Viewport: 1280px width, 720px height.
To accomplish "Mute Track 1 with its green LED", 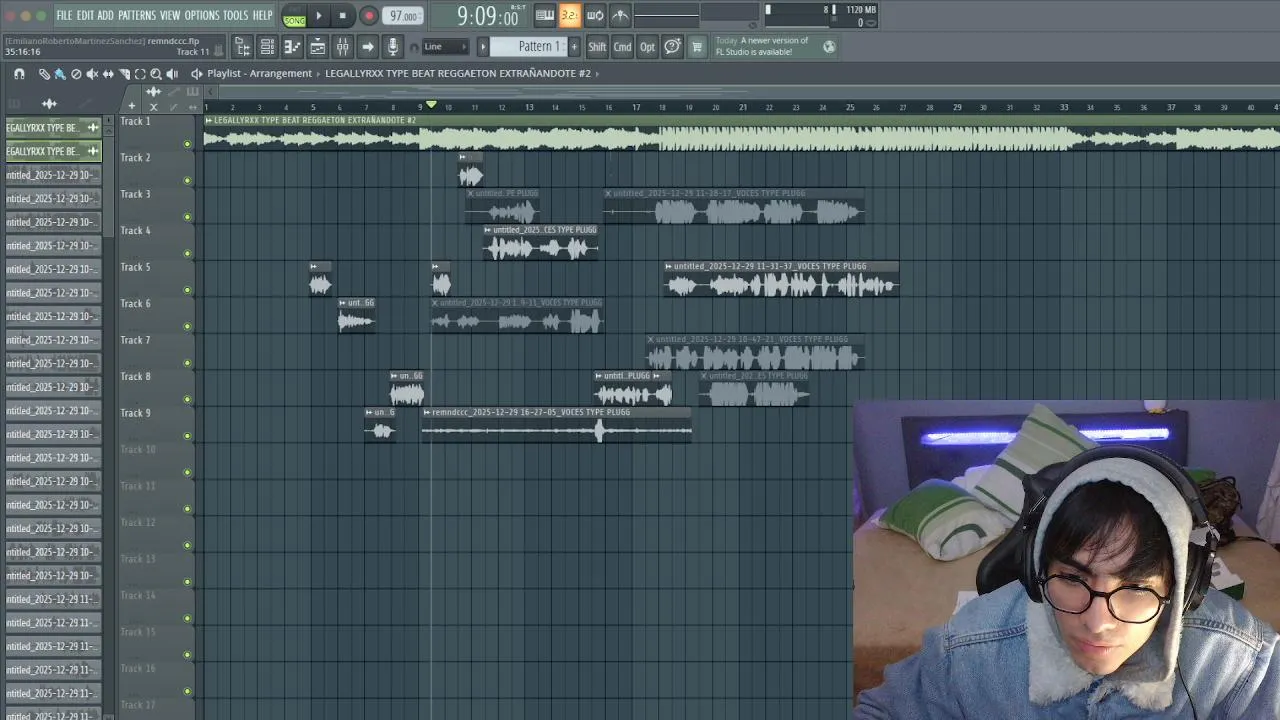I will pyautogui.click(x=187, y=144).
